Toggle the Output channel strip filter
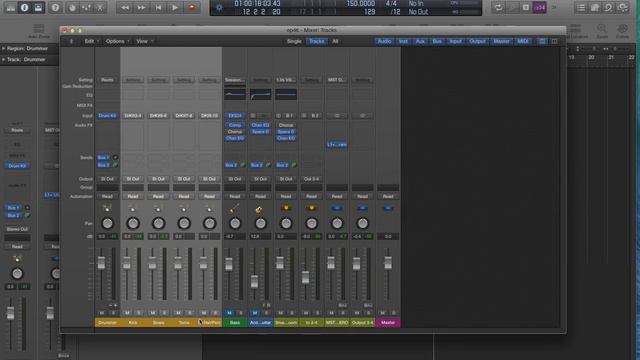 pos(477,41)
